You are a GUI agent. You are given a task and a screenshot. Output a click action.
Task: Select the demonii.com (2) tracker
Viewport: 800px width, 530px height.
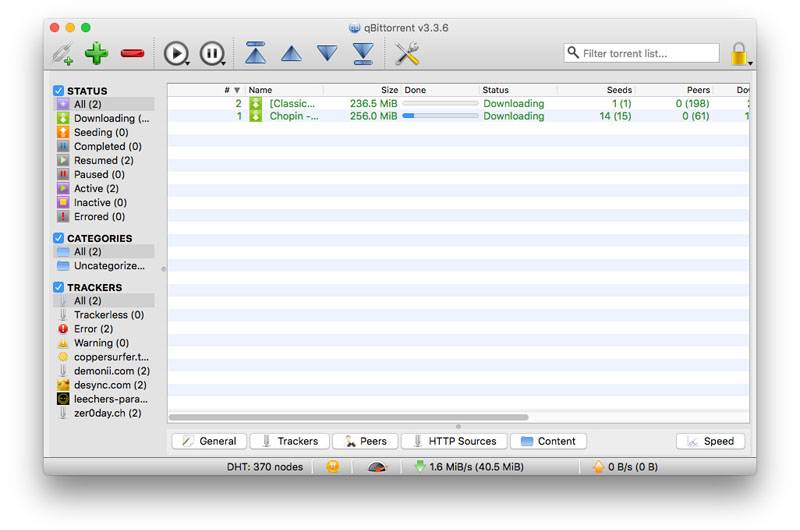point(104,371)
